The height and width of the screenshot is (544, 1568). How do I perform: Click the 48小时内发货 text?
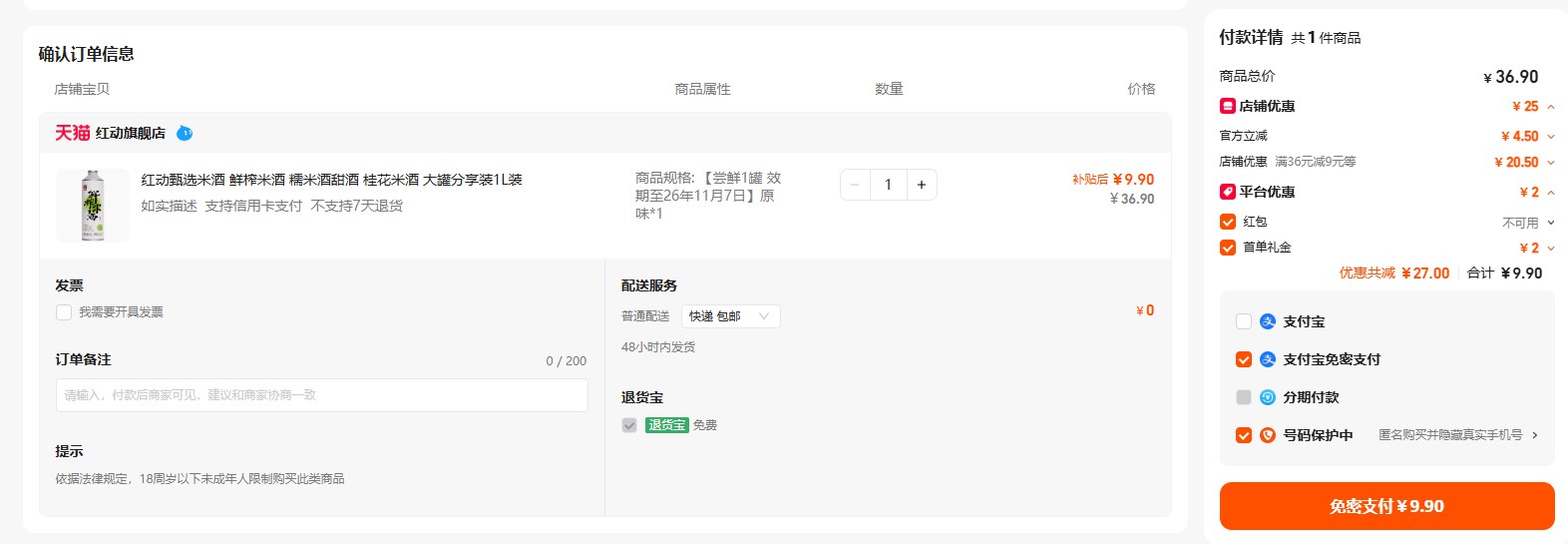[x=658, y=347]
